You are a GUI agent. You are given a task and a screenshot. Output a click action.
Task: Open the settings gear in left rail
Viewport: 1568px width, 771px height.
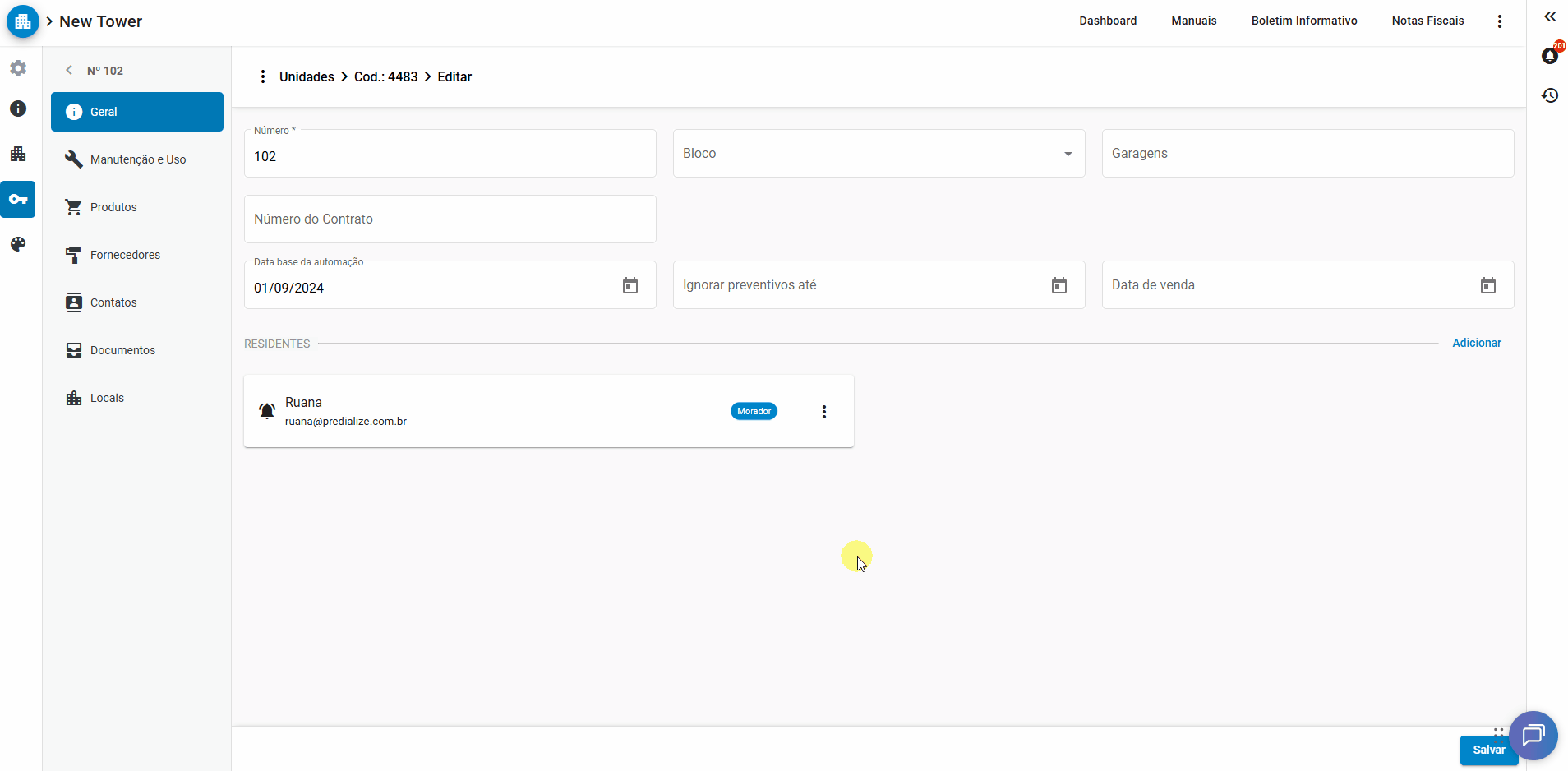(x=18, y=68)
